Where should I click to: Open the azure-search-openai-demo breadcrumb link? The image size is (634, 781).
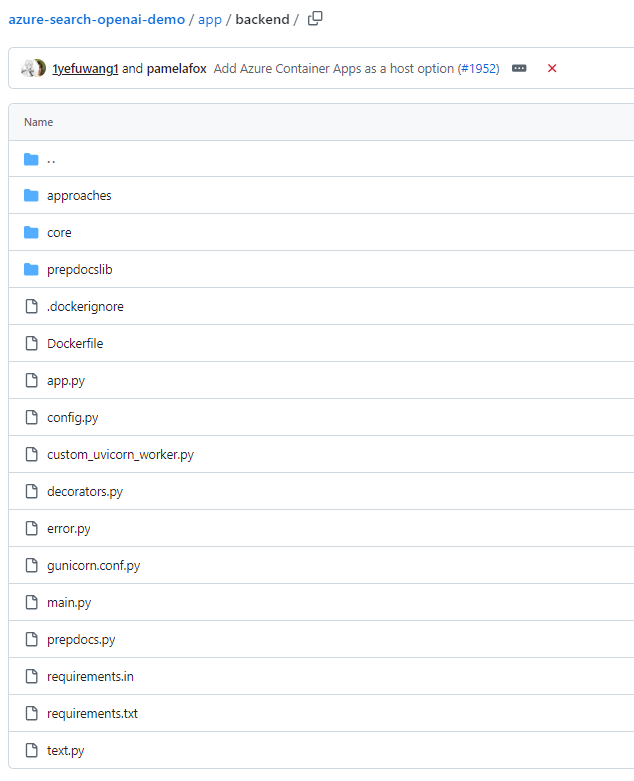click(97, 19)
